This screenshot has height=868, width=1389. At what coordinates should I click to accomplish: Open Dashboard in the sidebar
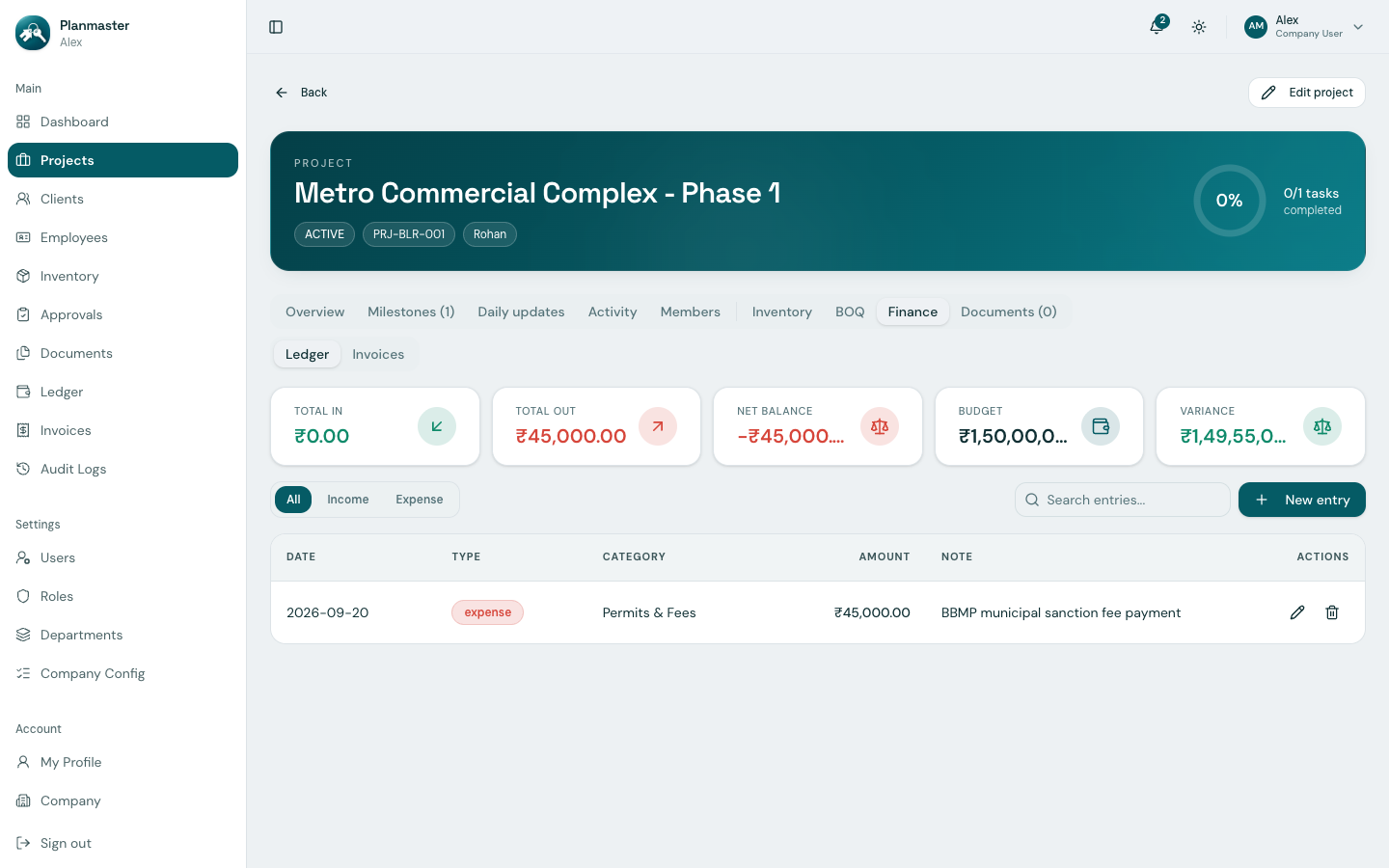123,122
